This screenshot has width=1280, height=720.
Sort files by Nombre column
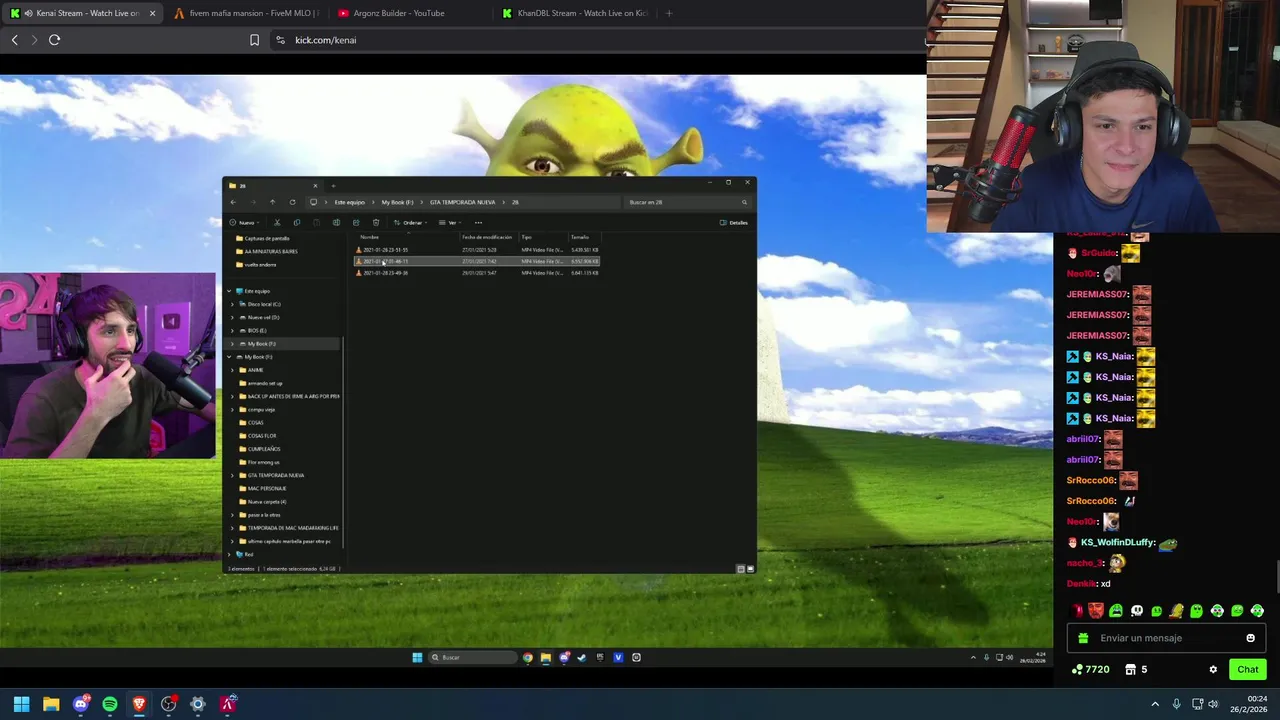[x=369, y=237]
